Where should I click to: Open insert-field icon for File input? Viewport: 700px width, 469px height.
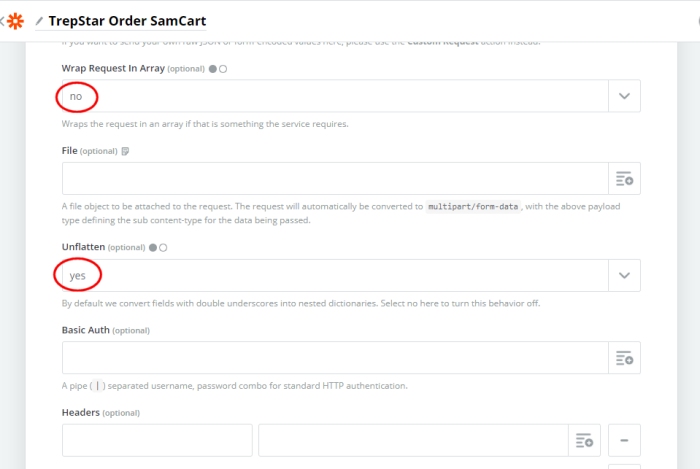pos(624,178)
